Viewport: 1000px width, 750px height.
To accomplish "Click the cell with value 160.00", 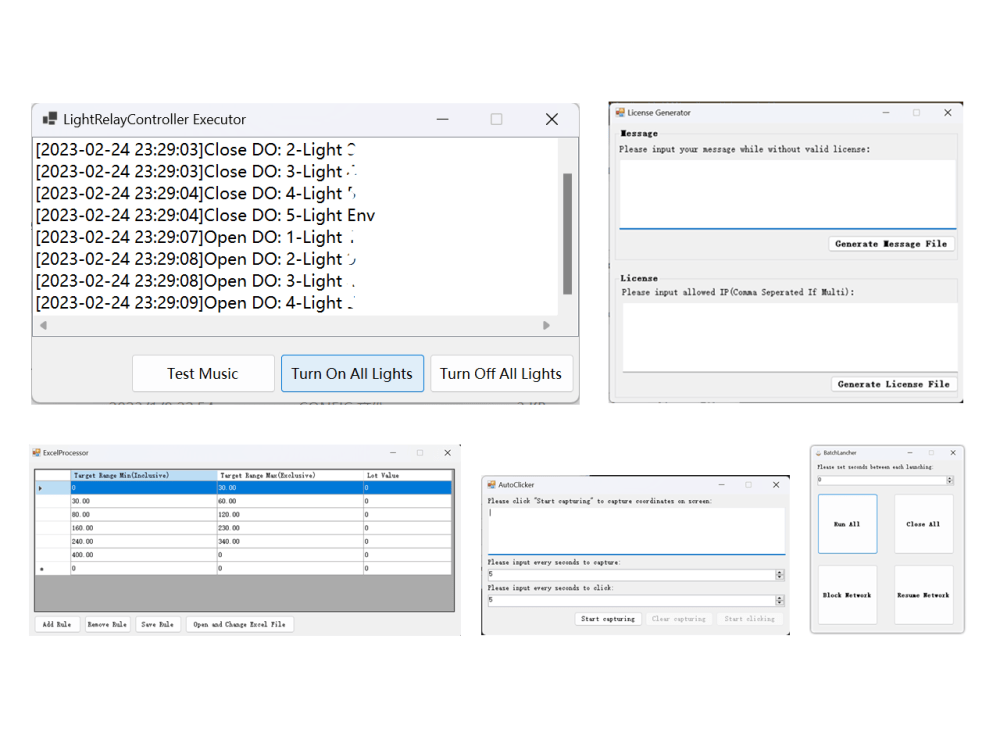I will coord(143,528).
